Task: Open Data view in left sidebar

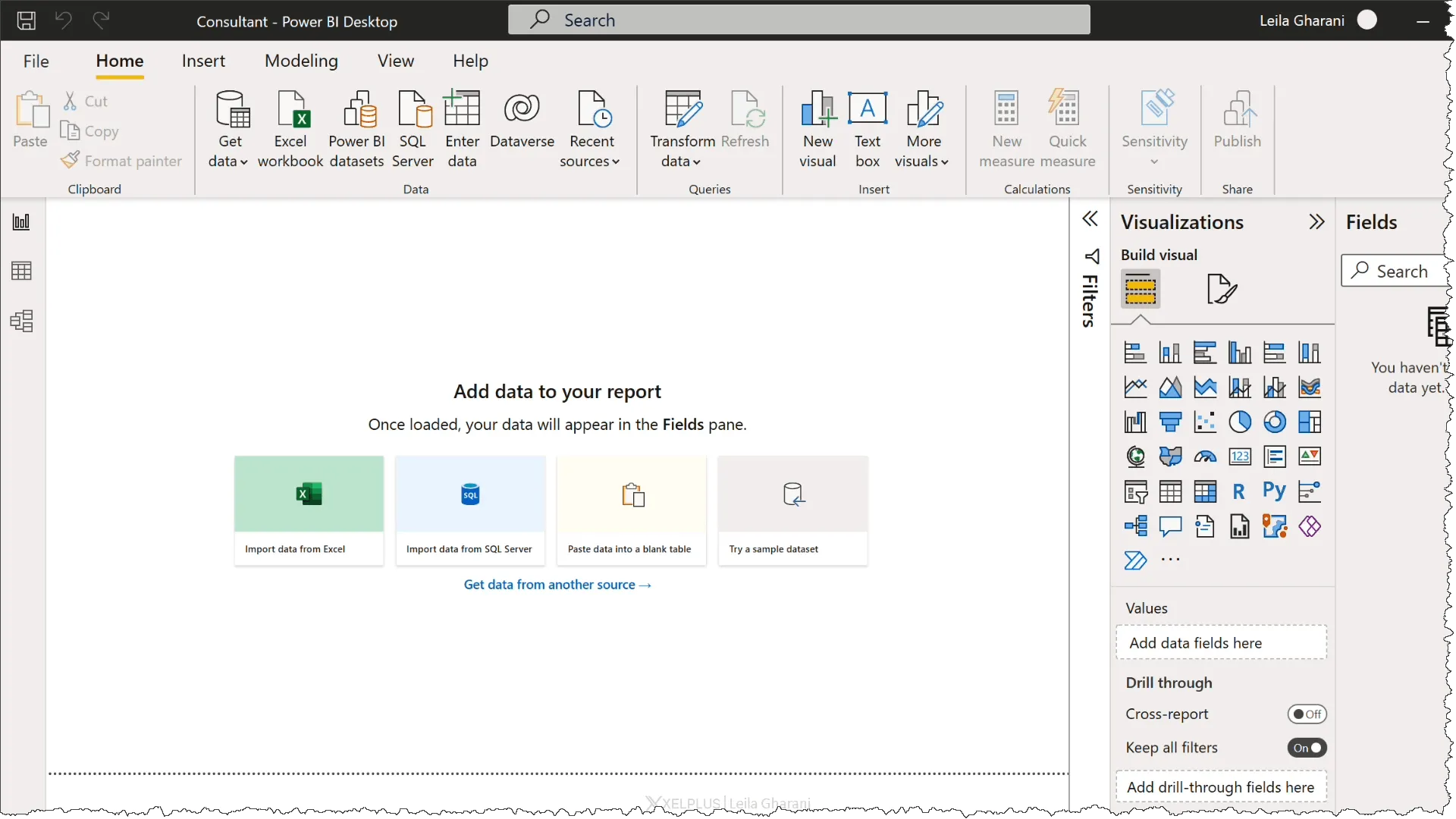Action: tap(21, 271)
